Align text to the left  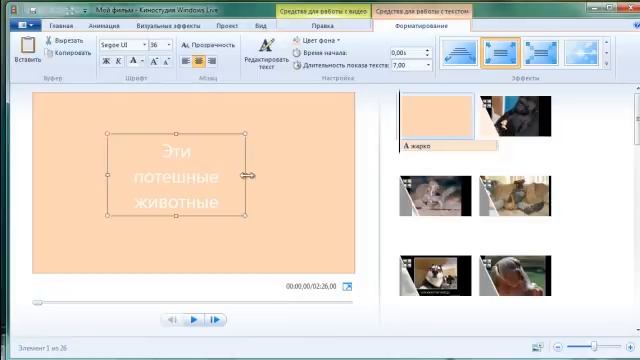(186, 61)
